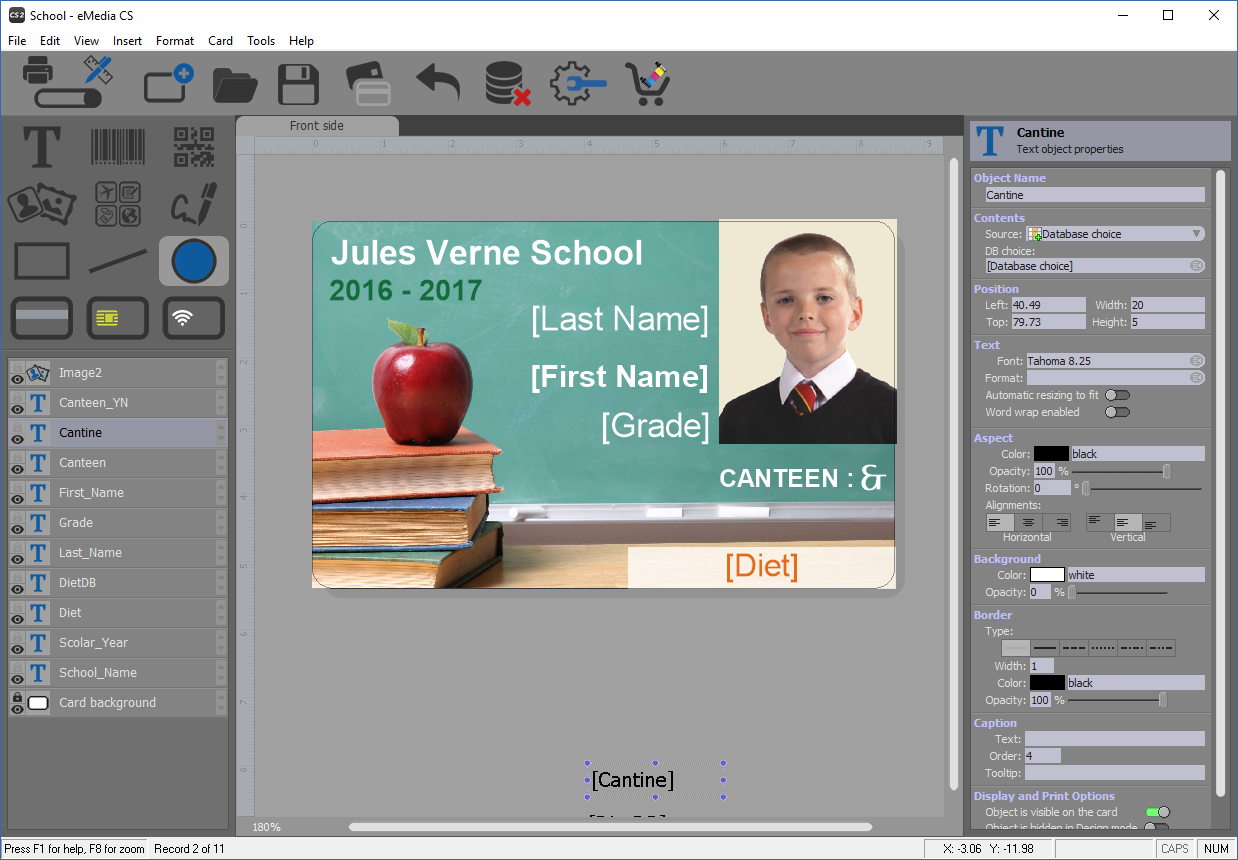The width and height of the screenshot is (1238, 860).
Task: Open the Help menu
Action: point(301,41)
